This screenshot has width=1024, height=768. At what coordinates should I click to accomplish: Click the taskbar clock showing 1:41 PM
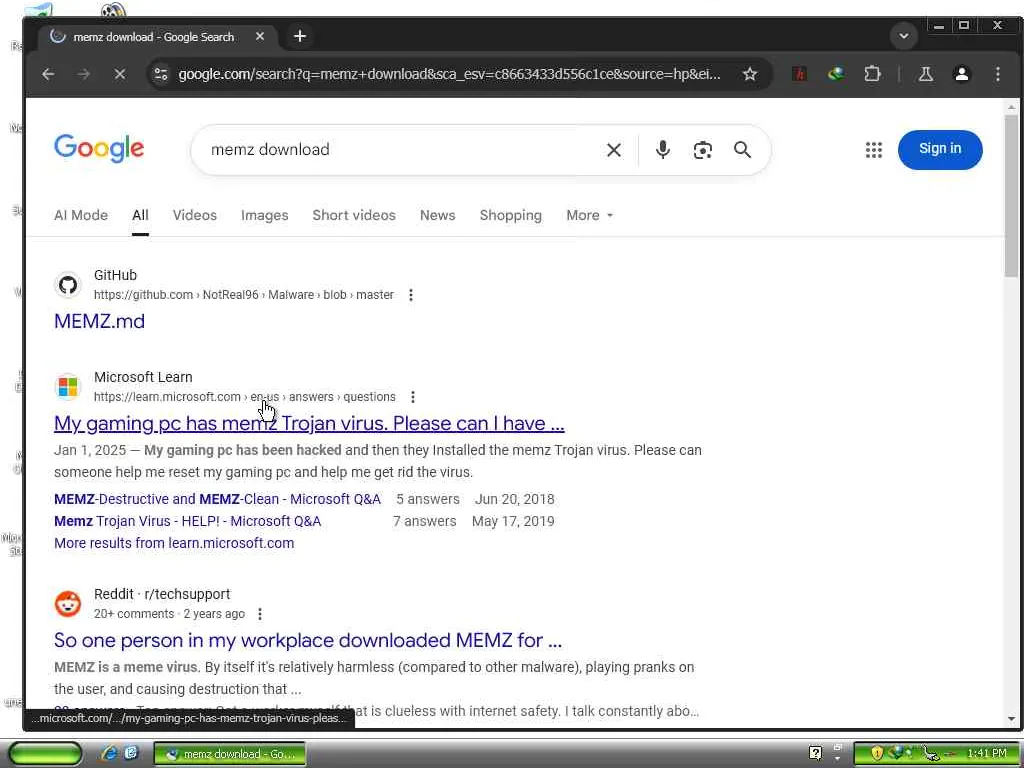987,753
